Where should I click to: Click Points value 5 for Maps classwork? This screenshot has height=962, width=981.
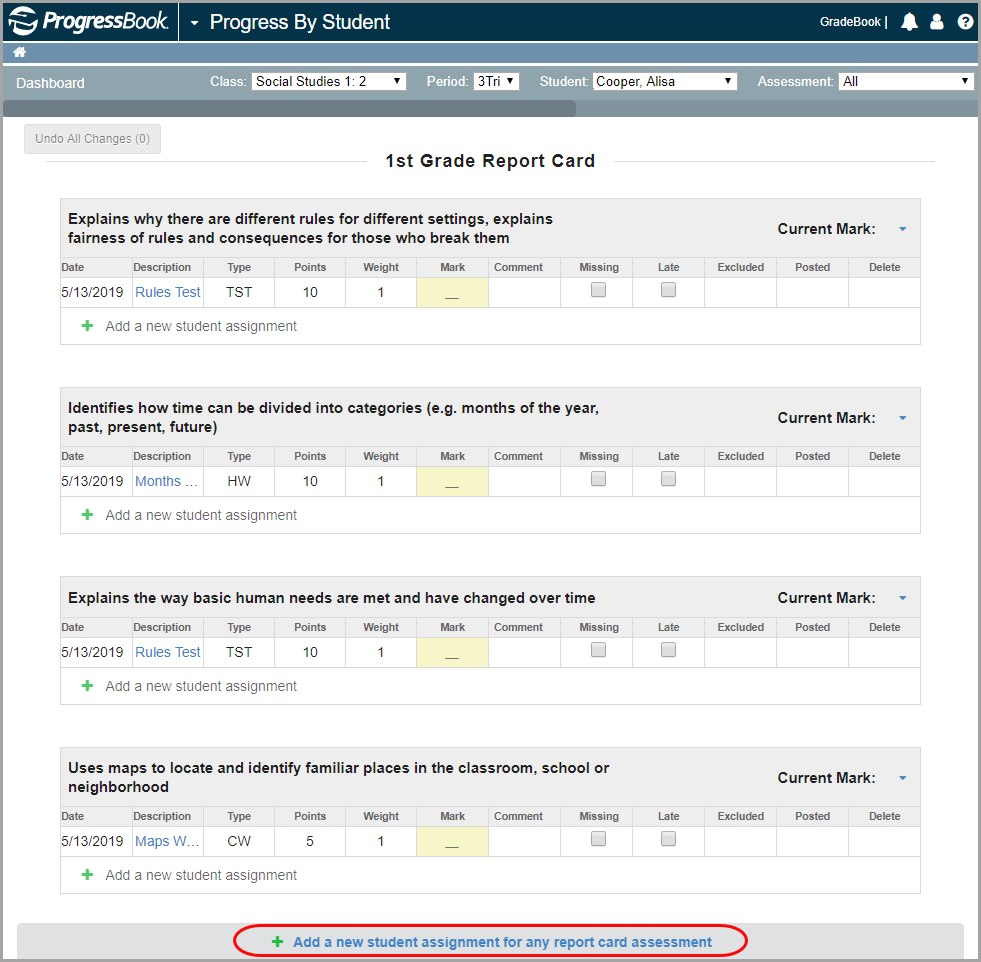(310, 841)
